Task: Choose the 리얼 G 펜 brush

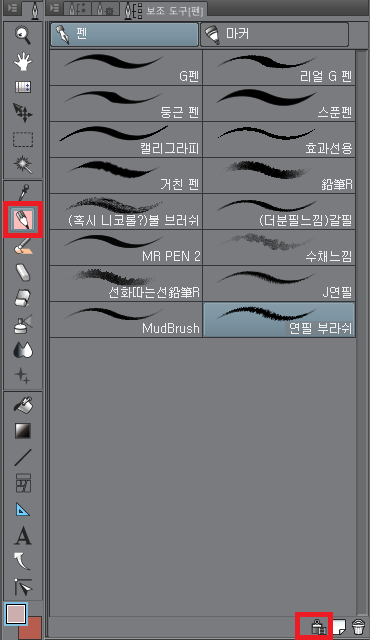Action: click(x=279, y=67)
